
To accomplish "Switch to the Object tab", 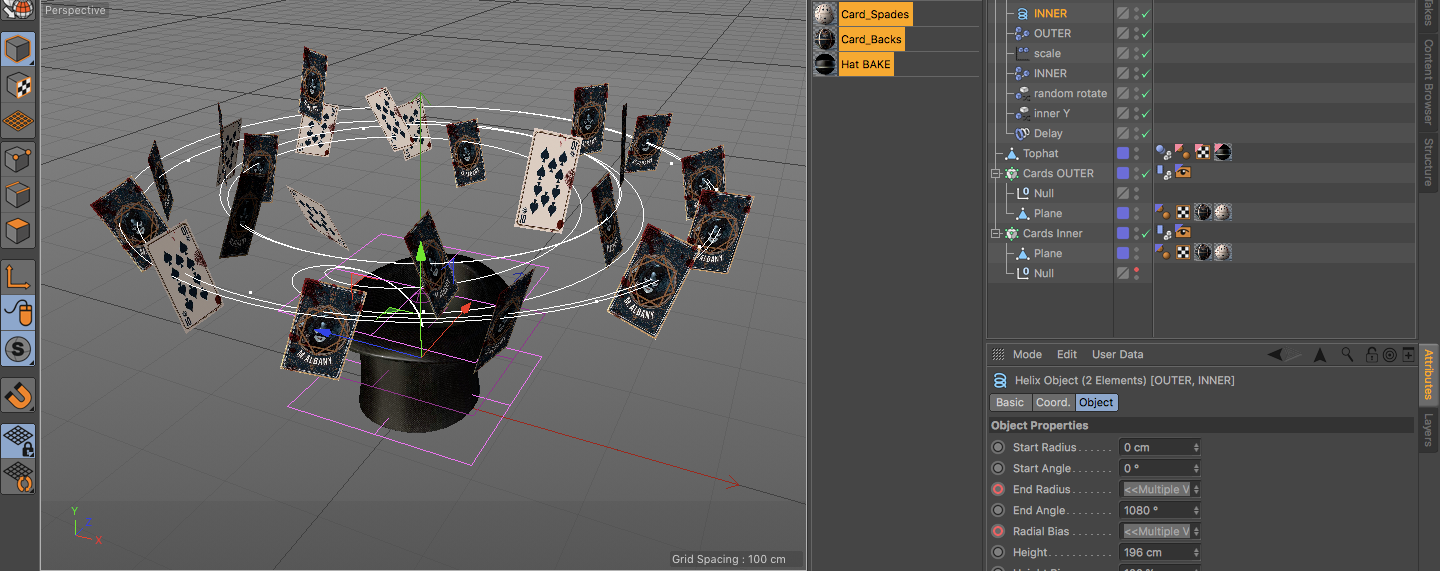I will point(1096,402).
